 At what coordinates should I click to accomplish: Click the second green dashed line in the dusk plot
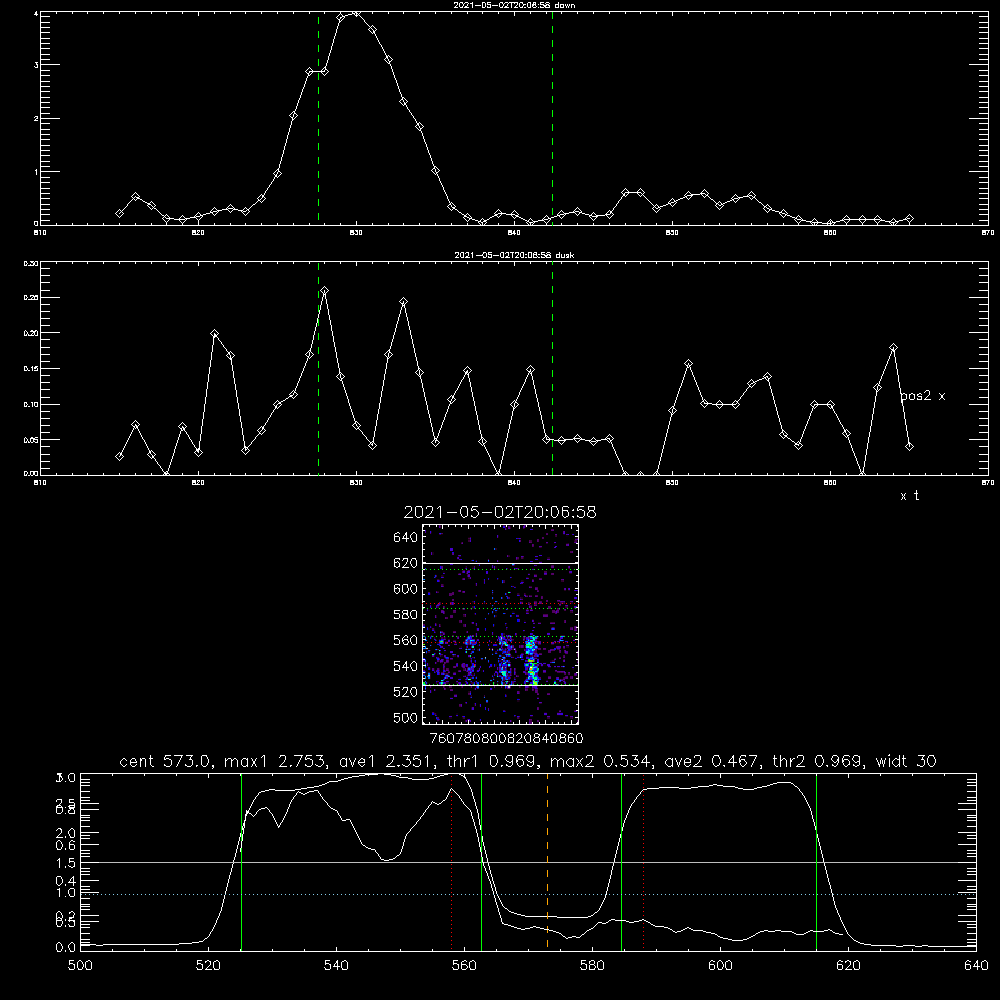(552, 369)
